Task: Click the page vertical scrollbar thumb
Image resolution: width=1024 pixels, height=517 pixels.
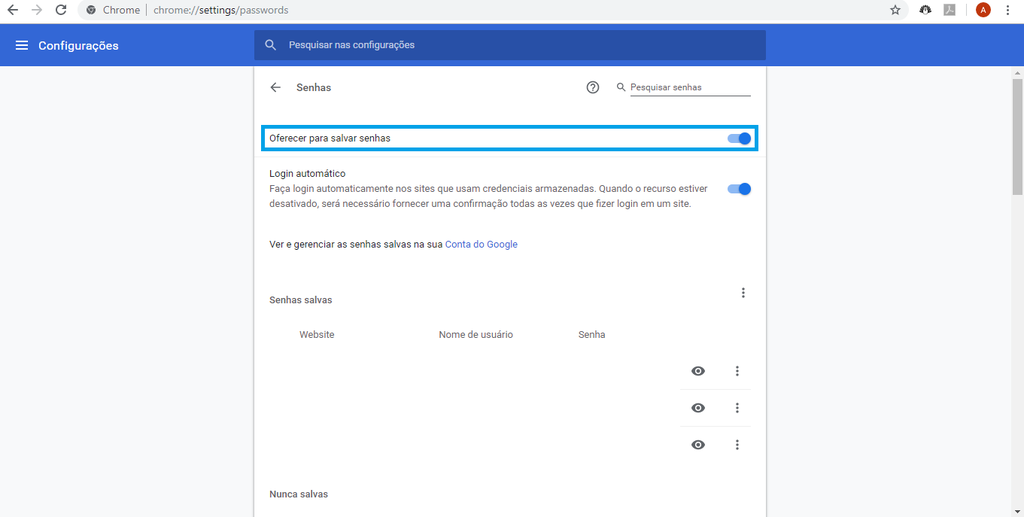Action: click(1017, 136)
